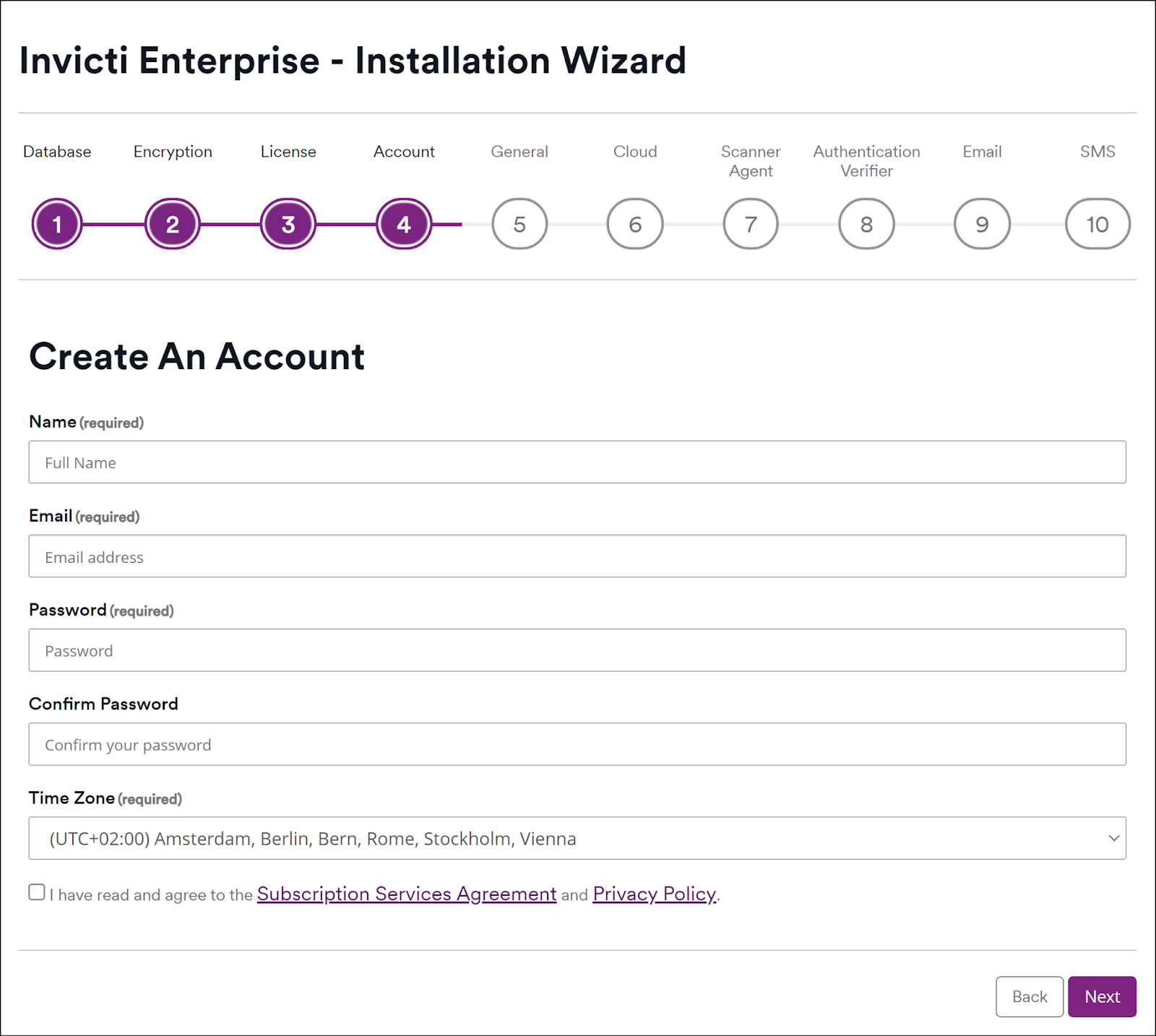
Task: Select step 10 SMS circle
Action: (1097, 224)
